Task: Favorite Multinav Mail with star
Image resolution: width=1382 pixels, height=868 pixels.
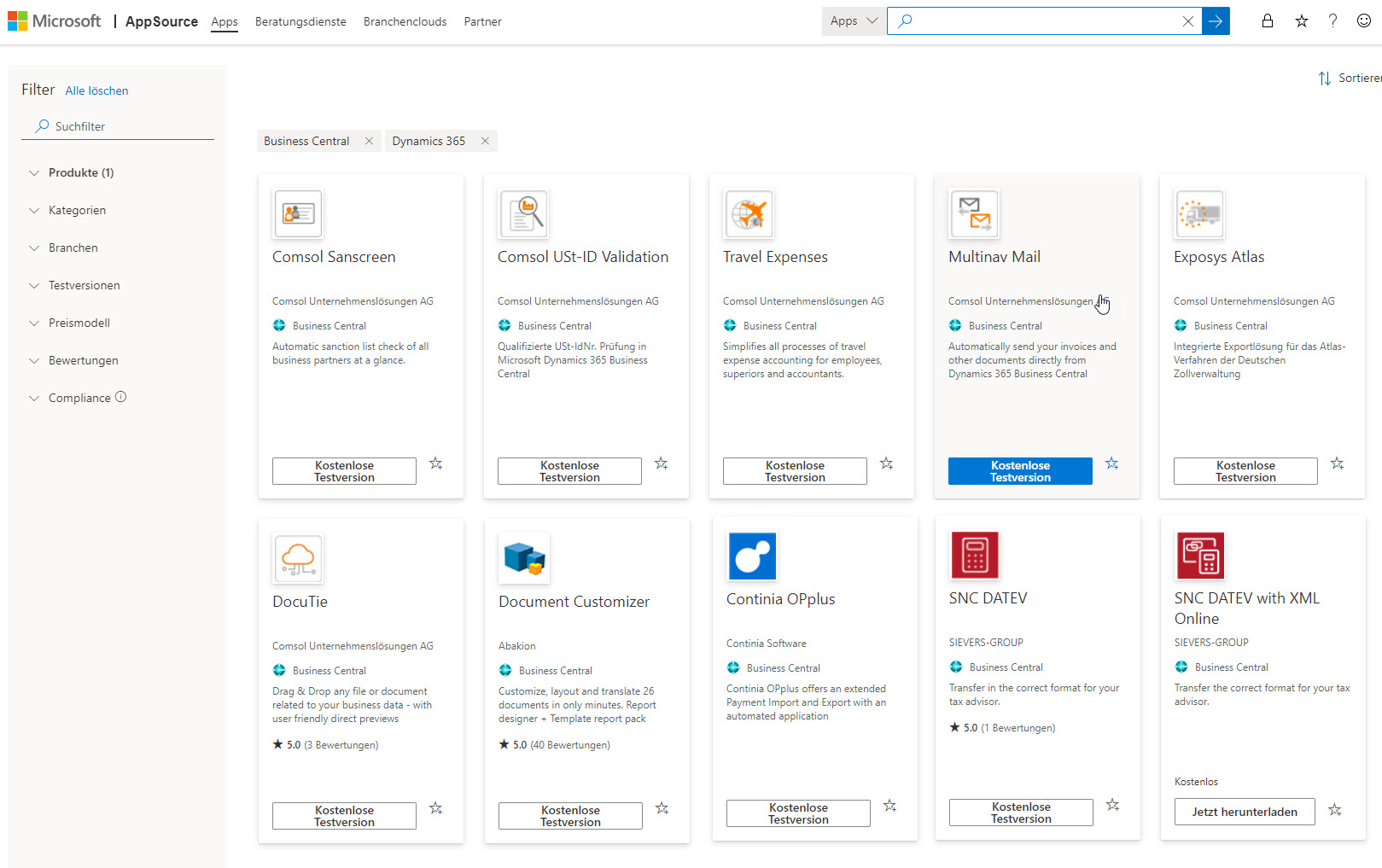Action: (x=1112, y=463)
